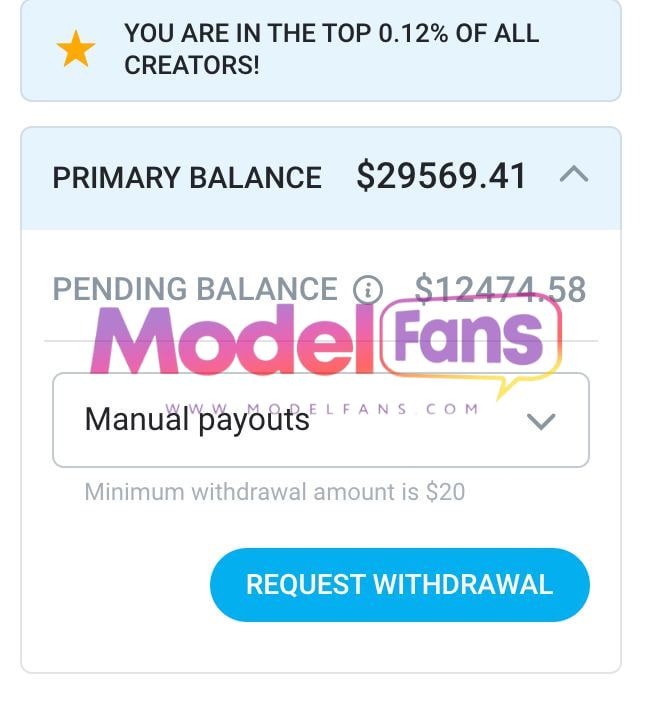
Task: Click the word CREATORS! in the banner
Action: click(x=192, y=65)
